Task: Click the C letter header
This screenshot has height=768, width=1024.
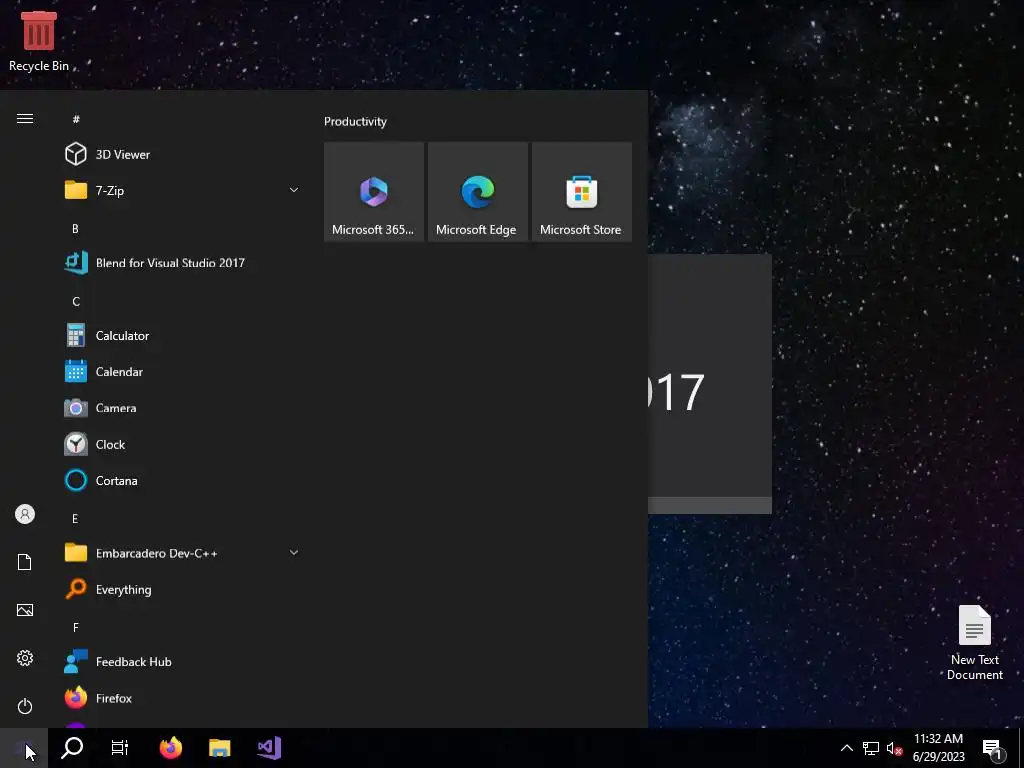Action: click(76, 301)
